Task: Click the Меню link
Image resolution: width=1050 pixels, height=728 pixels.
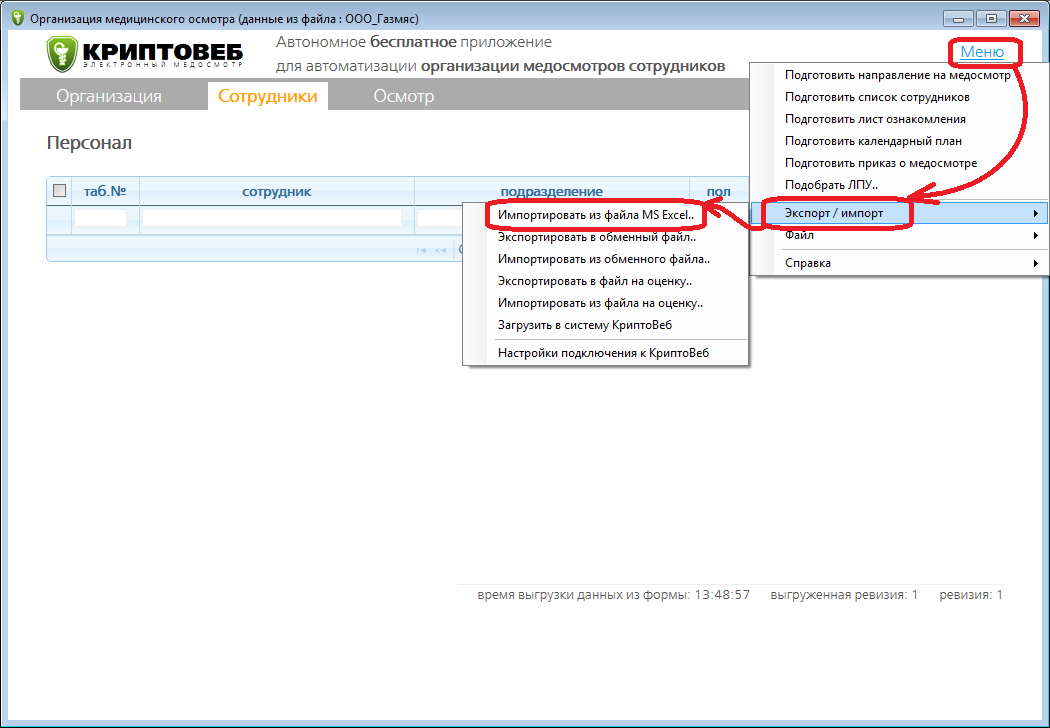Action: [981, 52]
